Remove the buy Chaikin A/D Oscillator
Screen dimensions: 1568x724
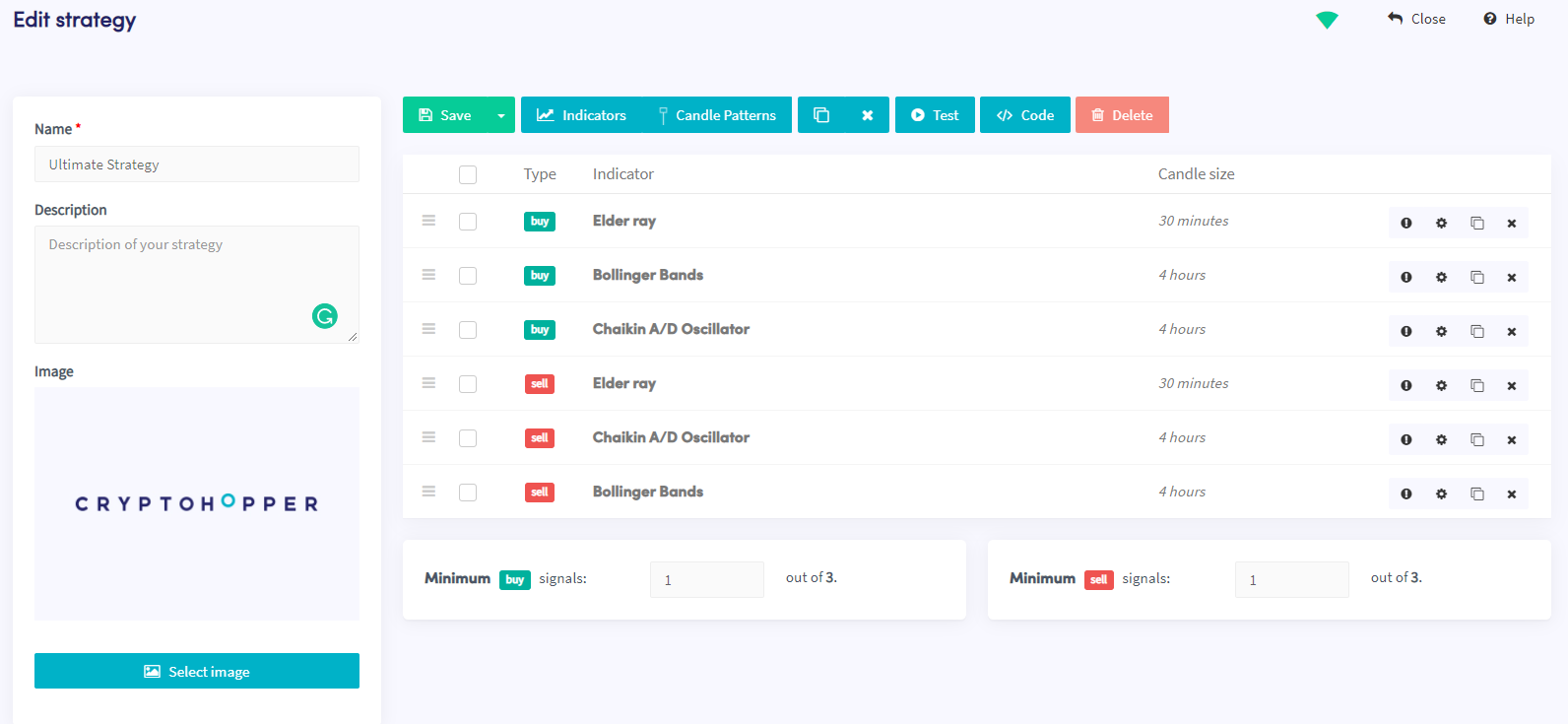1511,331
